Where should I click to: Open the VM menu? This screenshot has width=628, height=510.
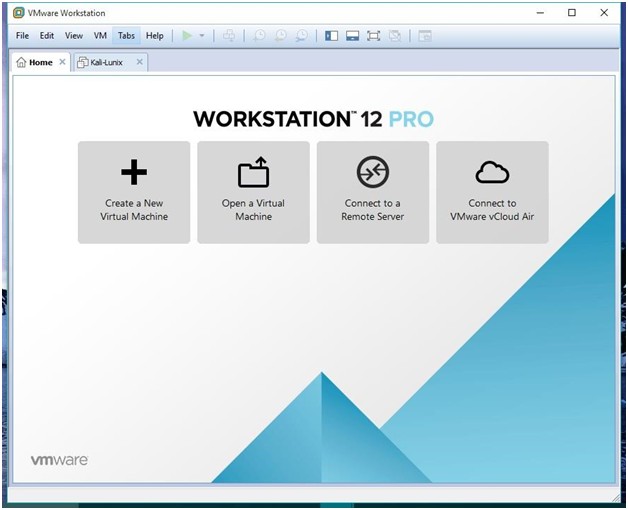click(100, 36)
